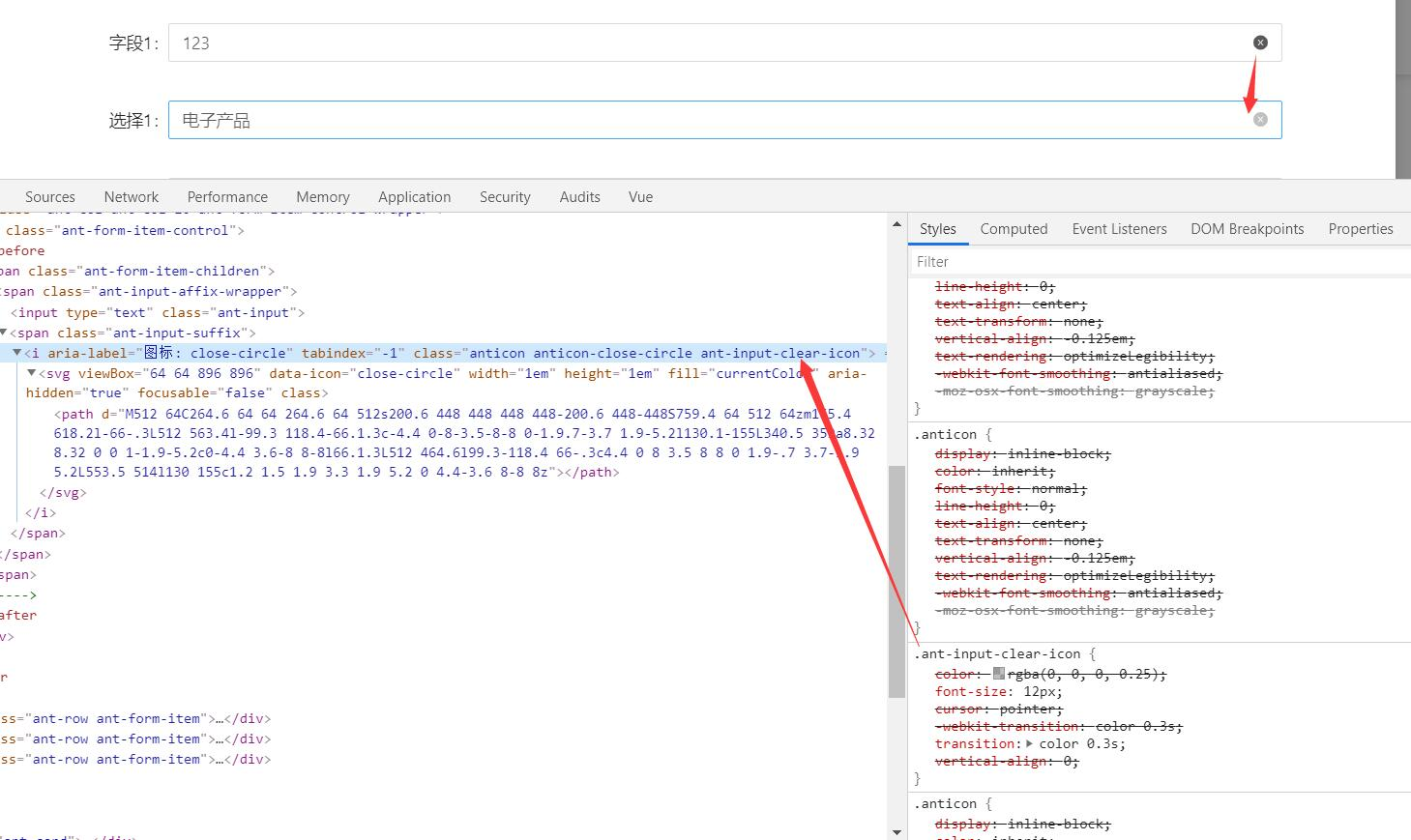Screen dimensions: 1411x840
Task: Click the color swatch beside rgba(0,0,0,0.25)
Action: tap(1000, 674)
